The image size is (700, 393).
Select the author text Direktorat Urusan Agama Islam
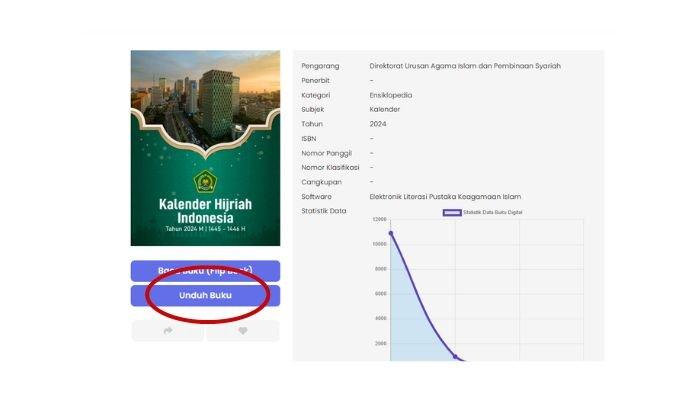(465, 66)
